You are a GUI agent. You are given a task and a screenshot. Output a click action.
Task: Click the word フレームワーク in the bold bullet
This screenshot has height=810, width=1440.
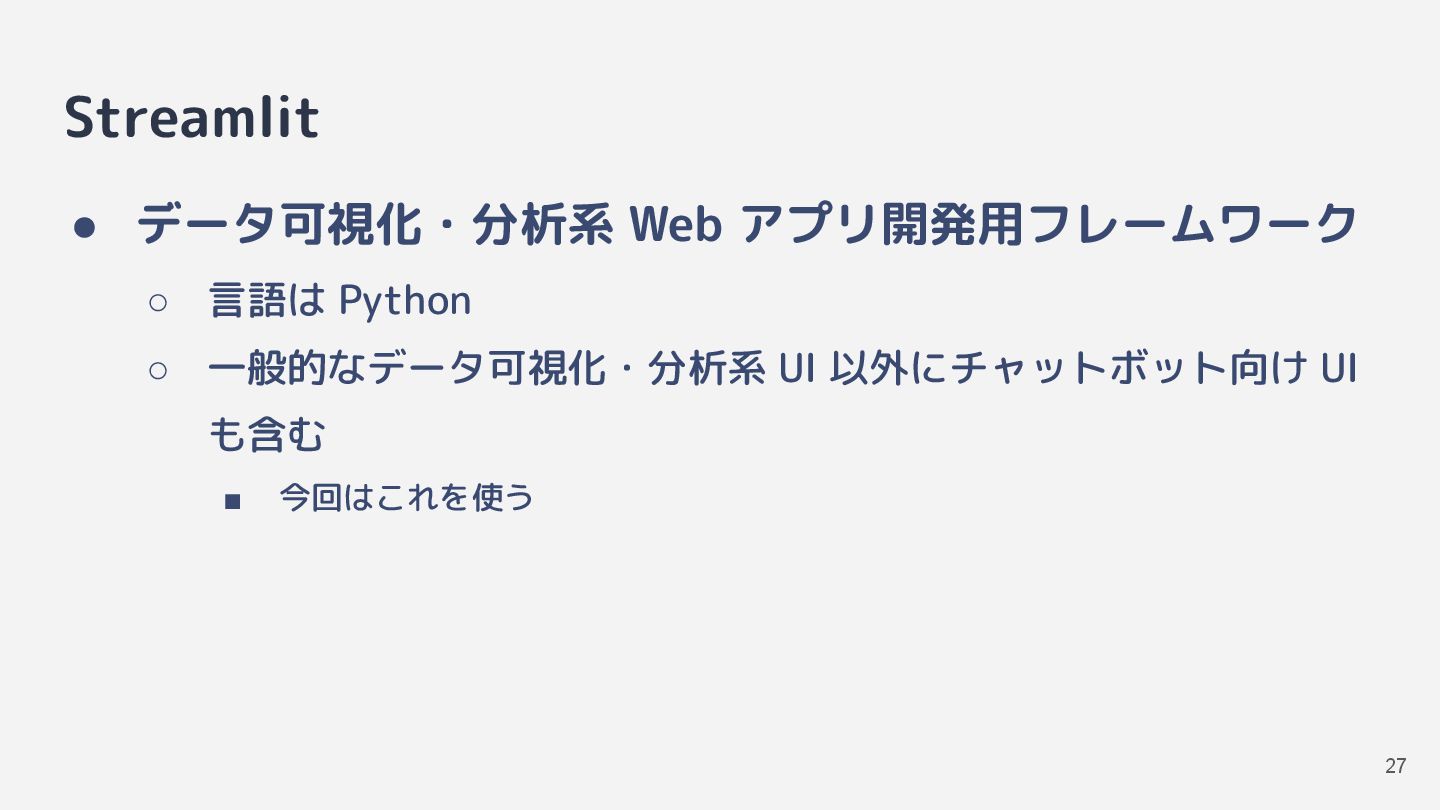point(1192,224)
